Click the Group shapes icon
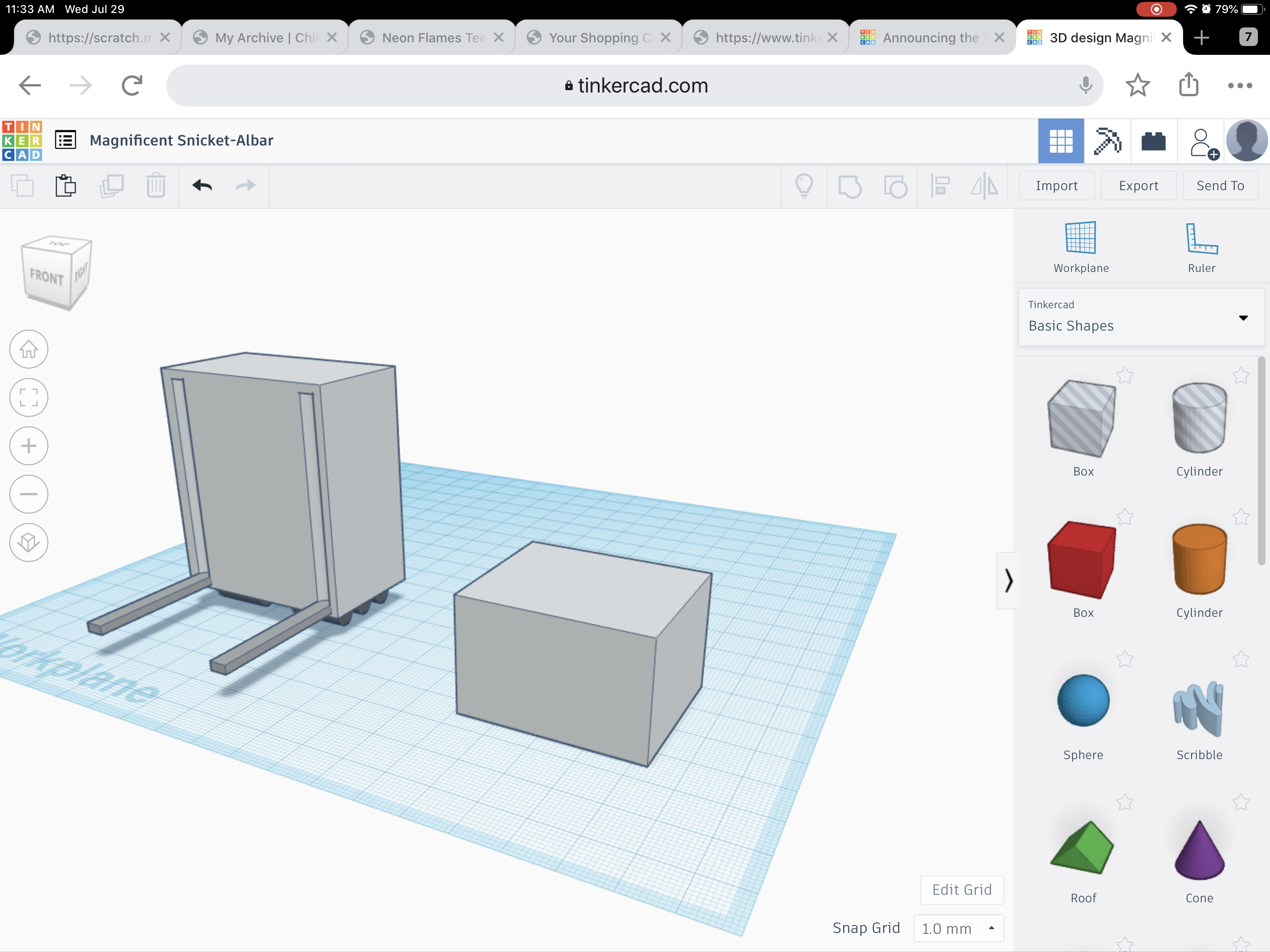Viewport: 1270px width, 952px height. (850, 186)
